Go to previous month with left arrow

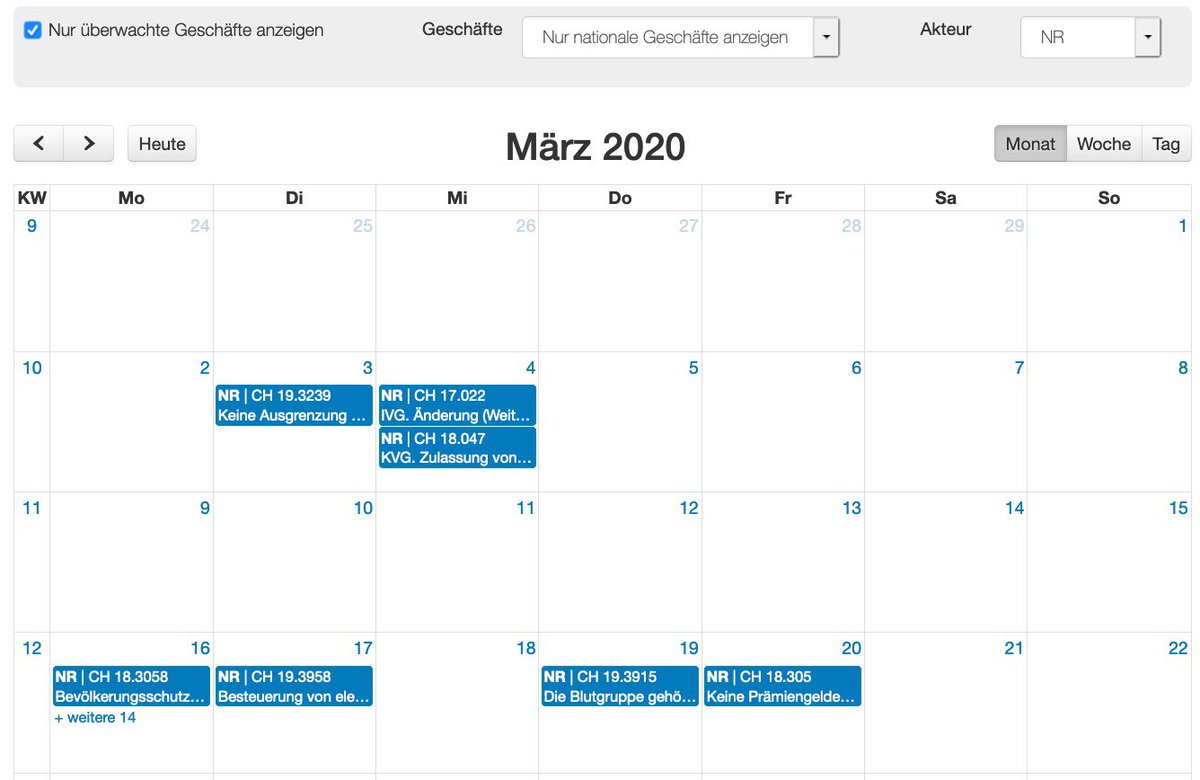39,143
